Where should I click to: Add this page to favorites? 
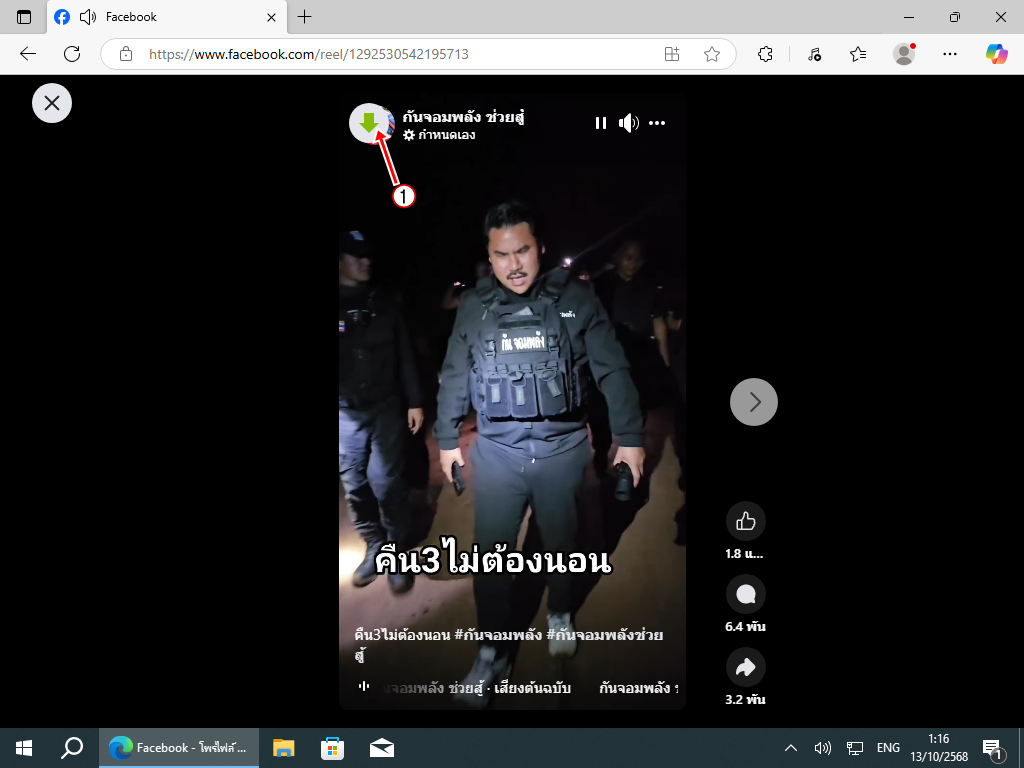(712, 54)
